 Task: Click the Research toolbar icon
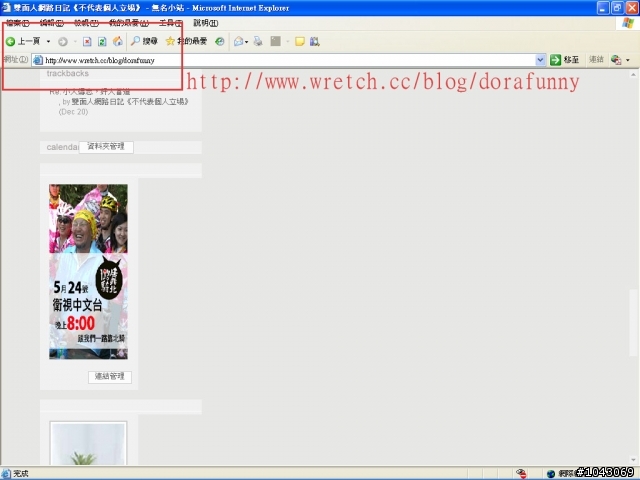tap(314, 41)
